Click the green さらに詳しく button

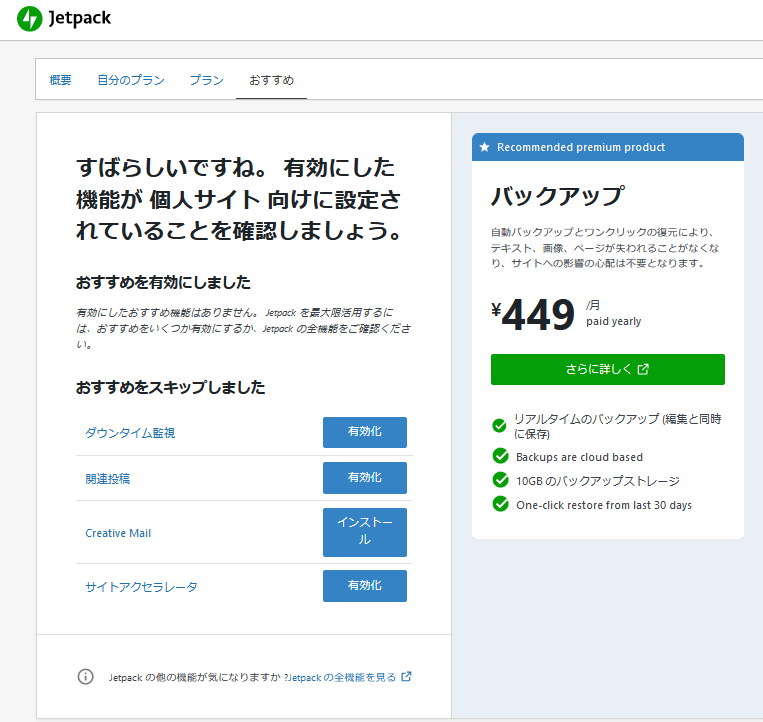607,369
